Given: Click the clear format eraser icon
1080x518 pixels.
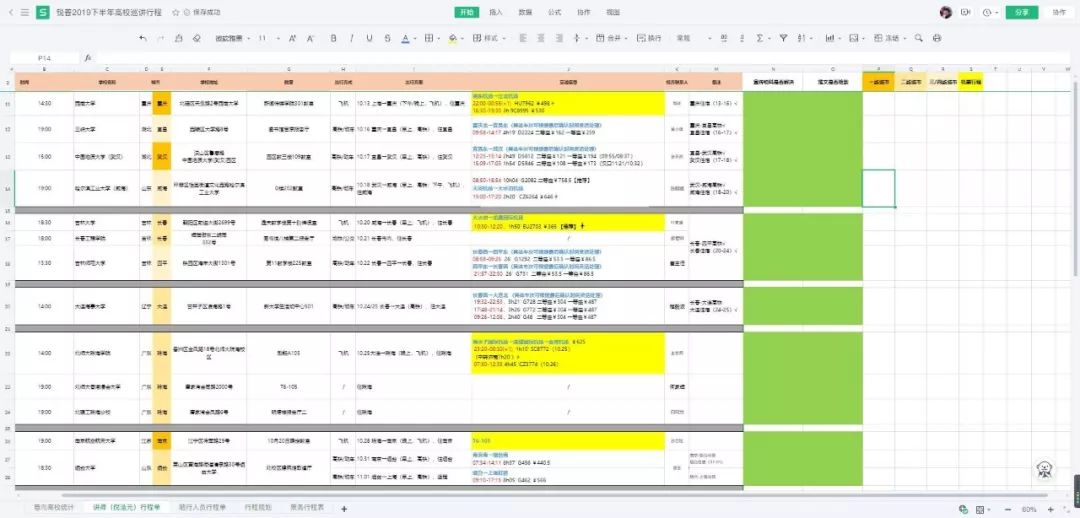Looking at the screenshot, I should (197, 39).
